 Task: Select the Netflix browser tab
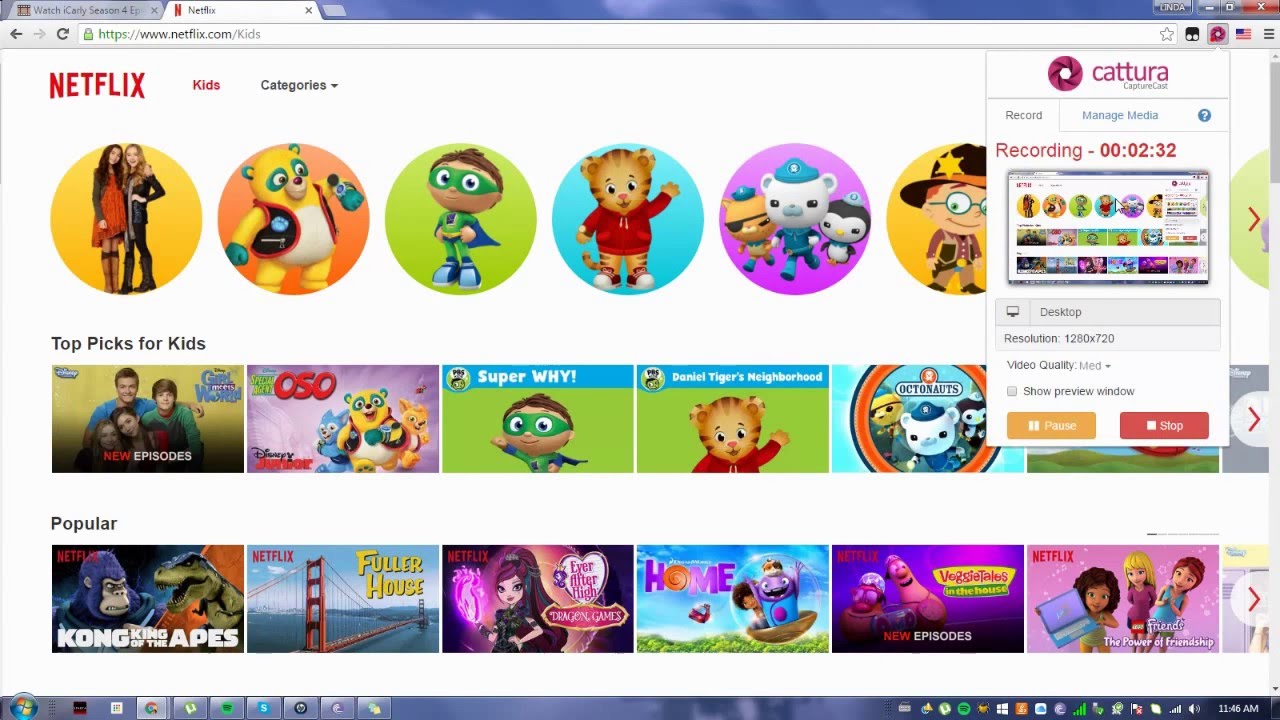pyautogui.click(x=240, y=10)
